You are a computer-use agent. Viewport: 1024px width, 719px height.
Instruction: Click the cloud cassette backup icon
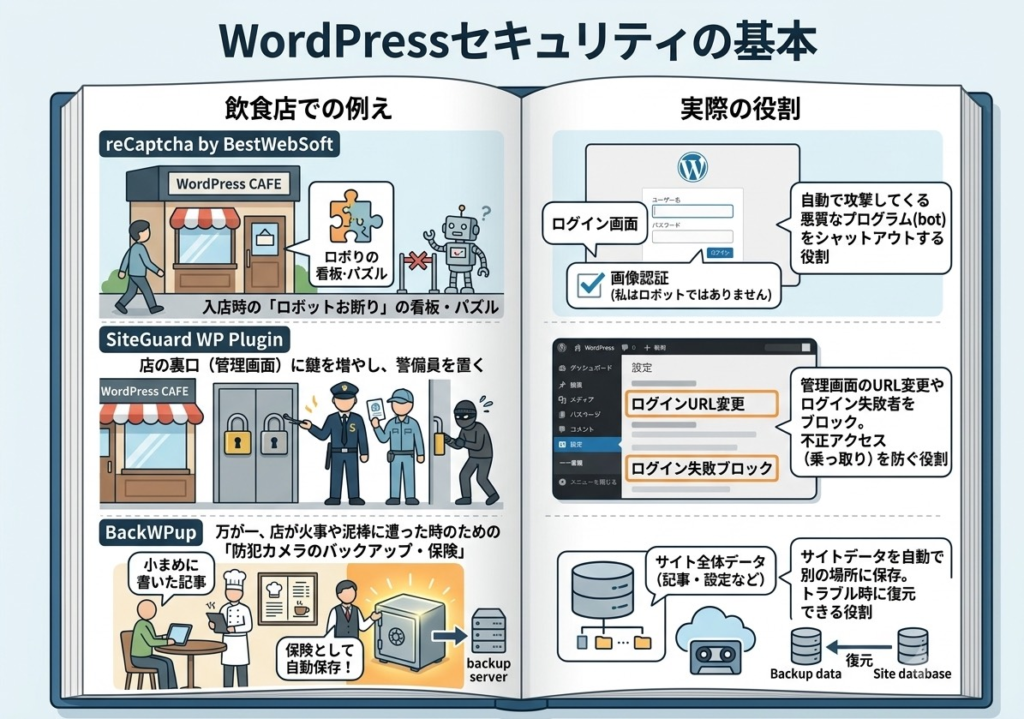pyautogui.click(x=715, y=641)
